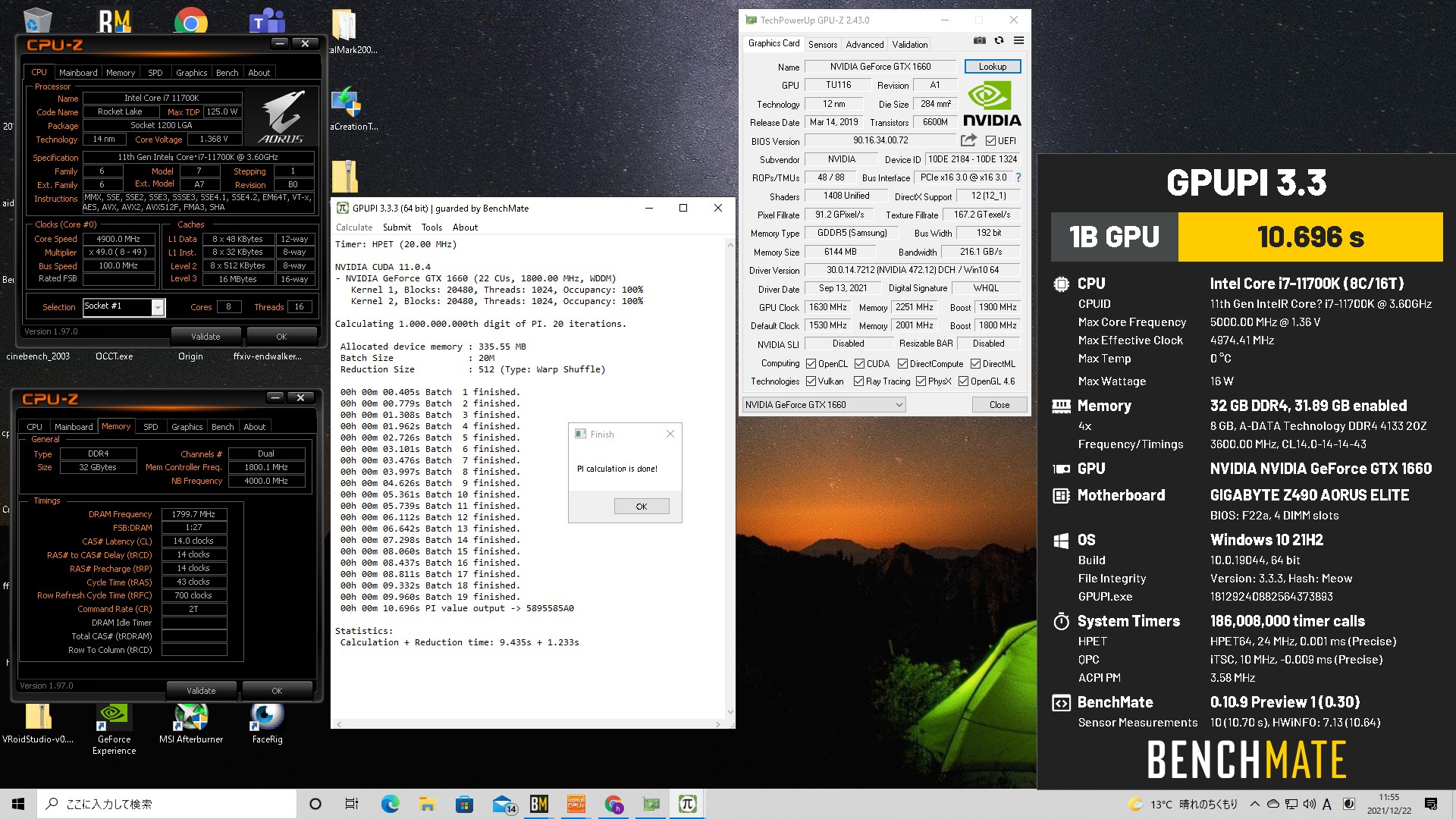Click the GPU-Z screenshot camera icon

click(x=980, y=41)
